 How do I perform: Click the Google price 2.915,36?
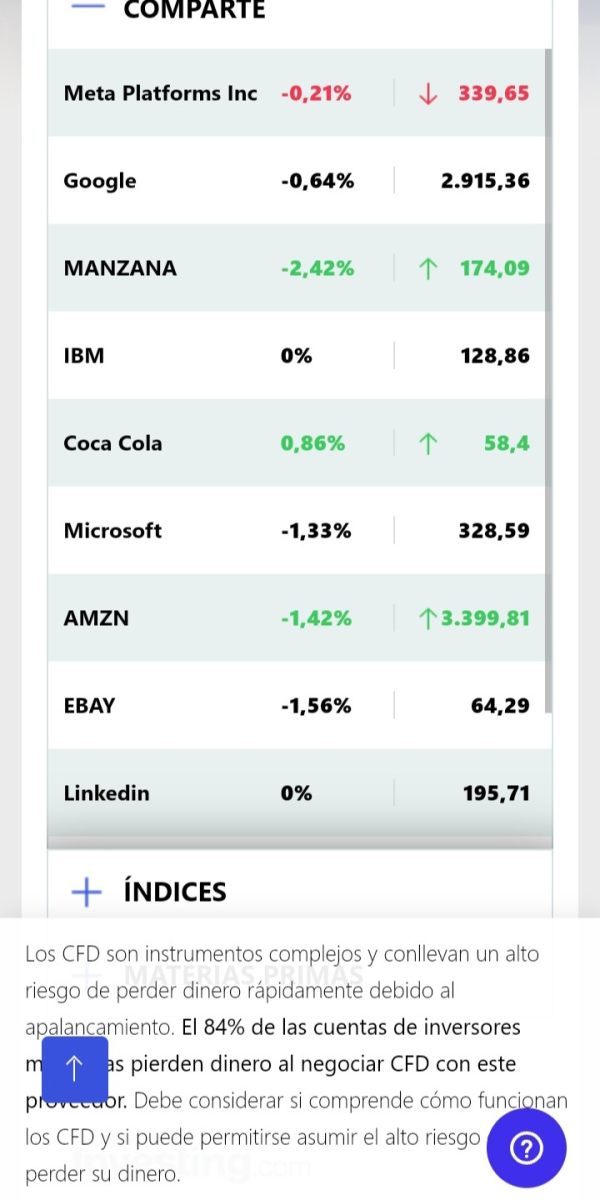485,181
